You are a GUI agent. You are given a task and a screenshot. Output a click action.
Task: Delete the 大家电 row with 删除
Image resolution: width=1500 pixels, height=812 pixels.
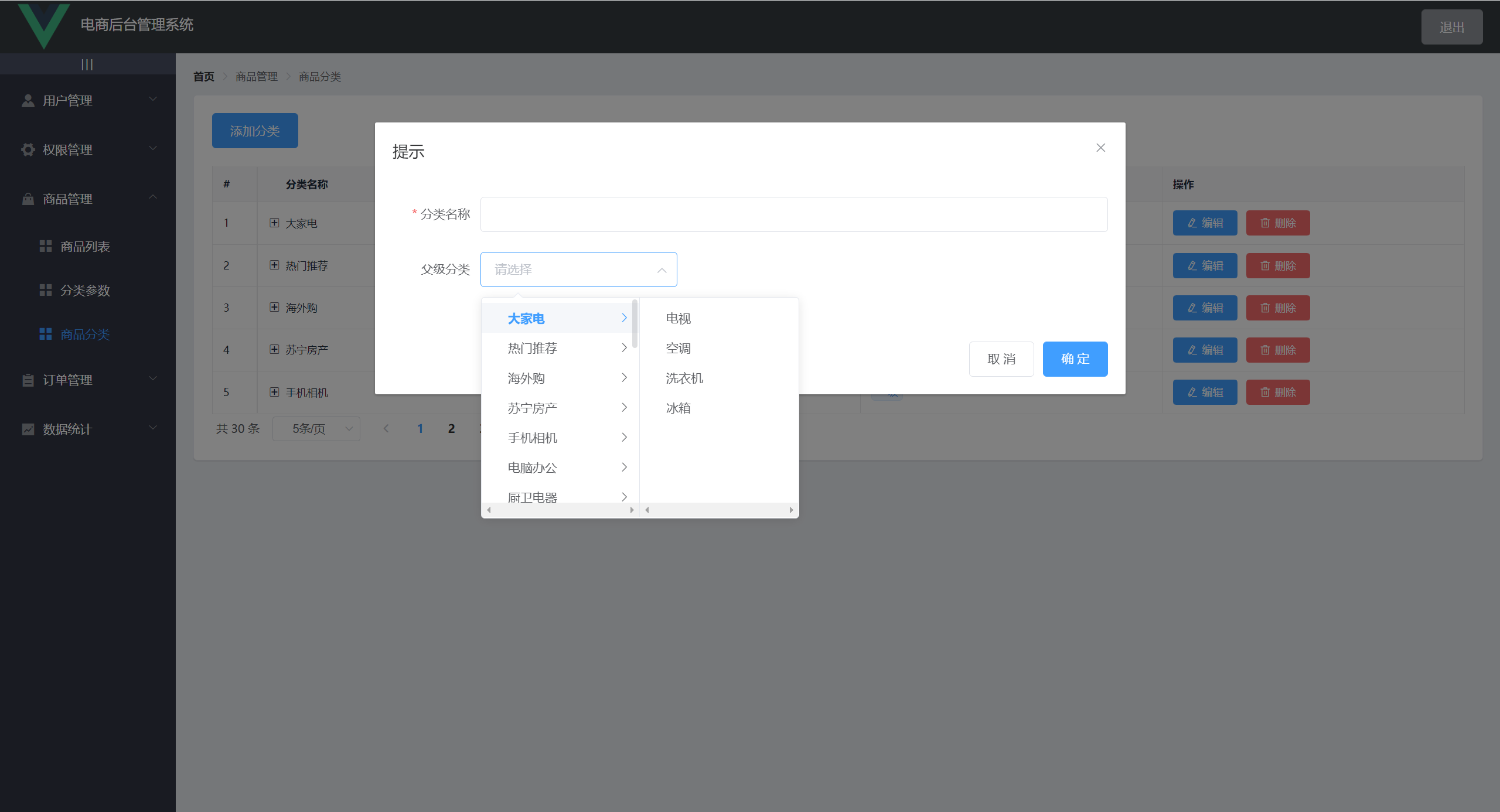click(x=1278, y=223)
